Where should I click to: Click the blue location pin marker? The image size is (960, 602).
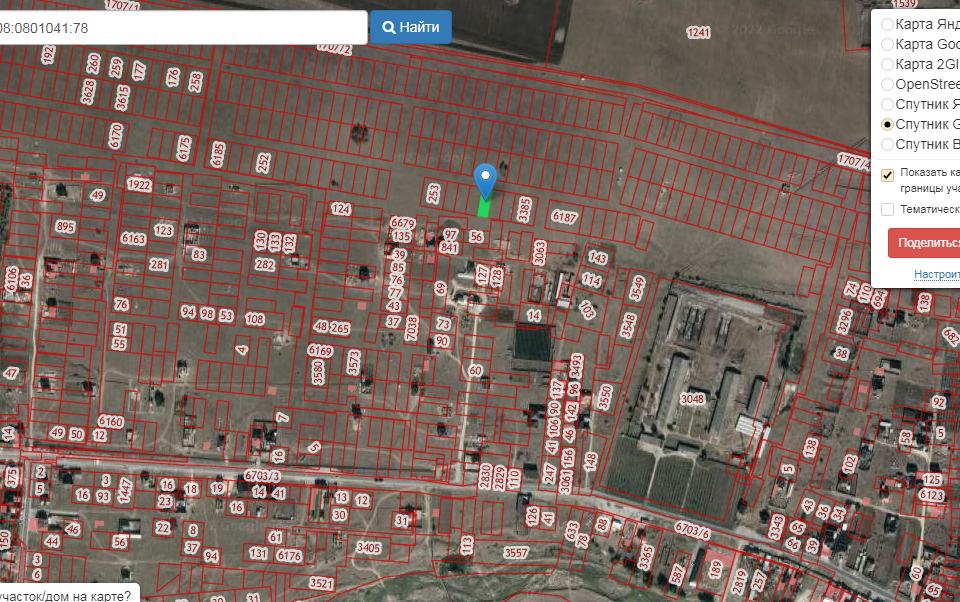click(x=485, y=180)
